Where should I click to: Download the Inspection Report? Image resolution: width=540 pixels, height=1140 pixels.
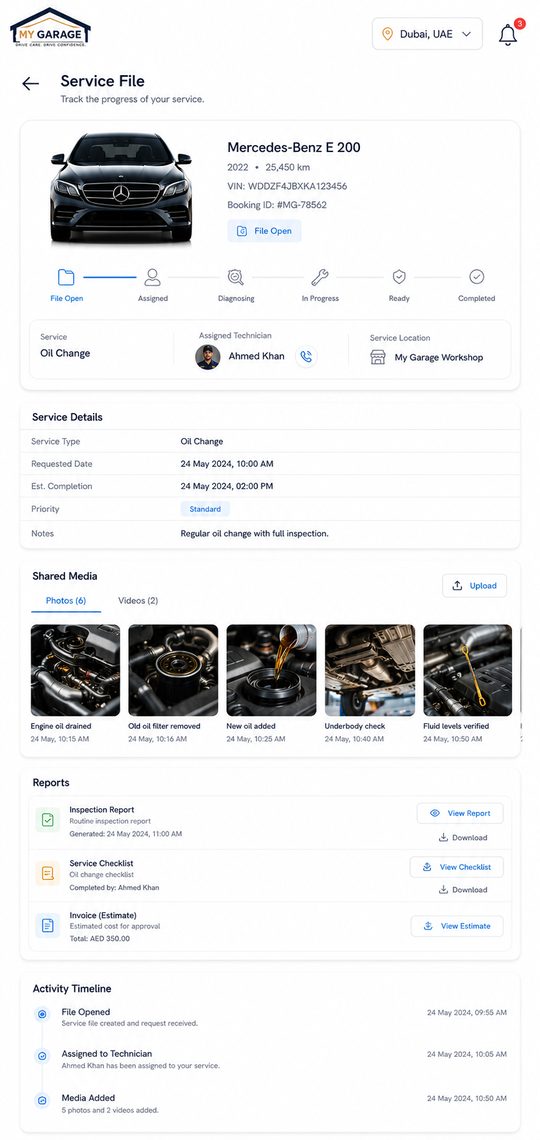click(x=463, y=838)
